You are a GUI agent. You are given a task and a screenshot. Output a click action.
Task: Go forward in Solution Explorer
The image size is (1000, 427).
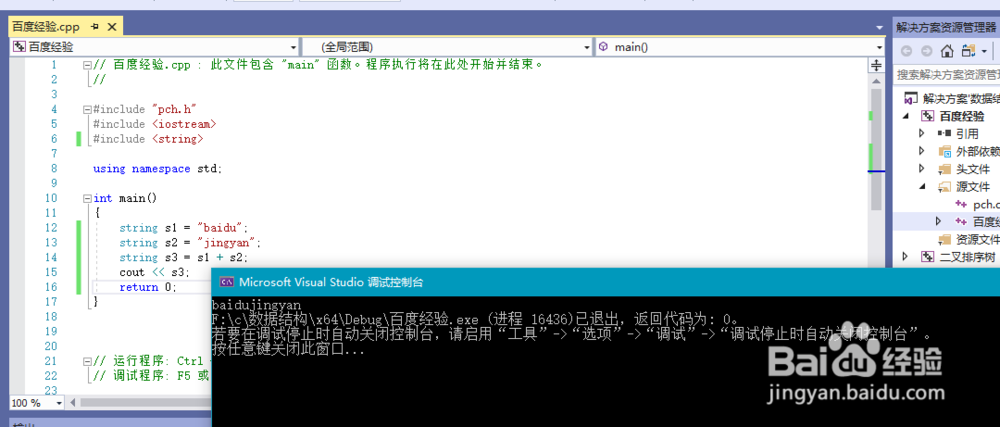[x=926, y=51]
